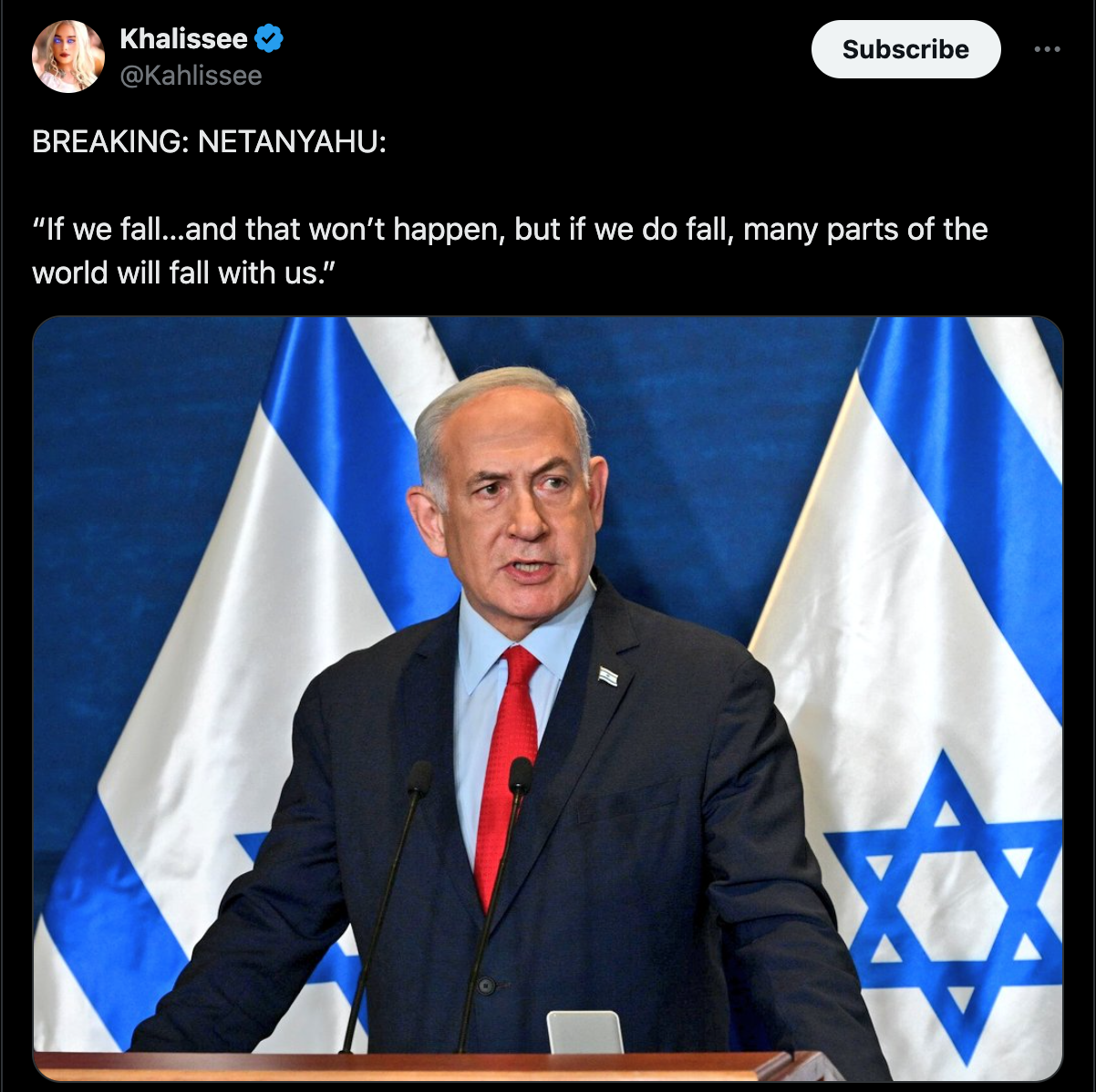Subscribe to Khalissee's account
1096x1092 pixels.
905,49
